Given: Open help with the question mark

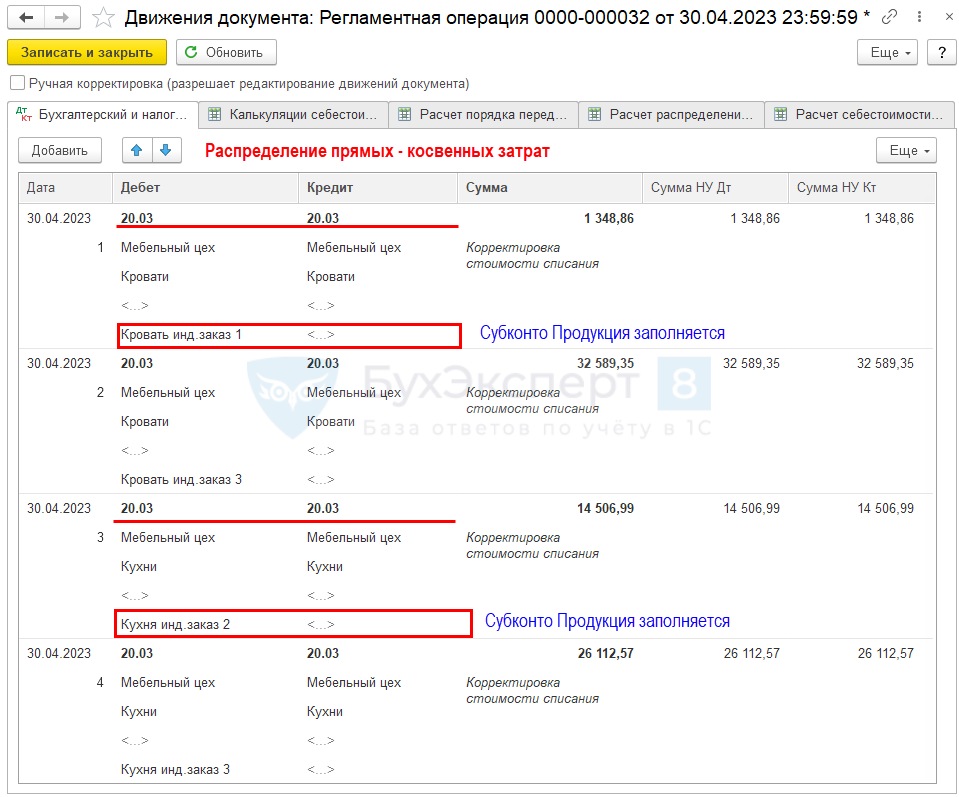Looking at the screenshot, I should point(942,53).
